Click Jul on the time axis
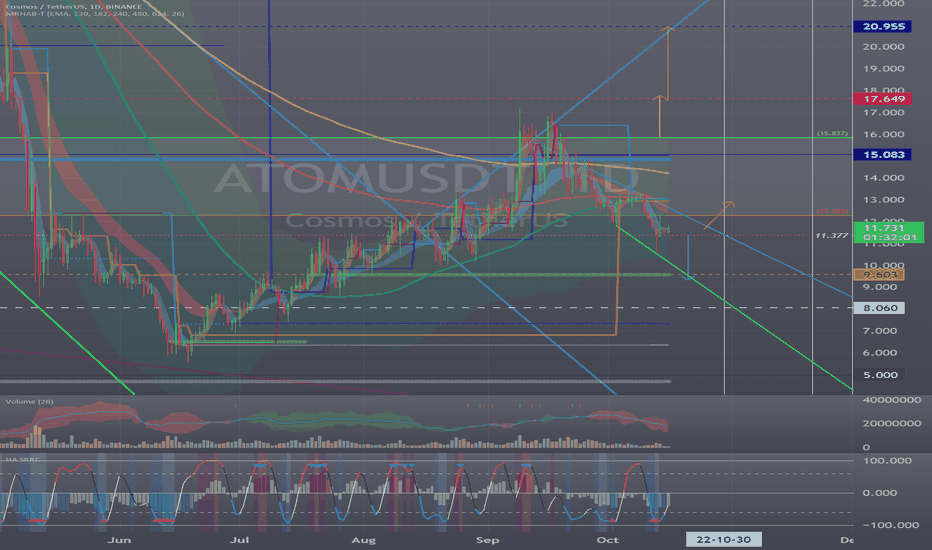 coord(239,540)
